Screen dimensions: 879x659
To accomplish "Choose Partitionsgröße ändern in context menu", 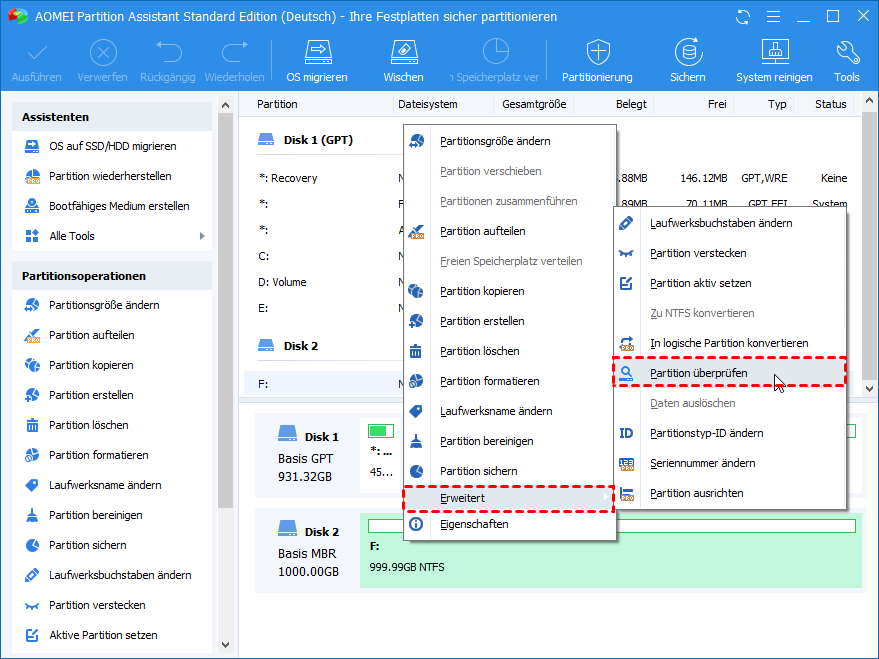I will click(509, 141).
